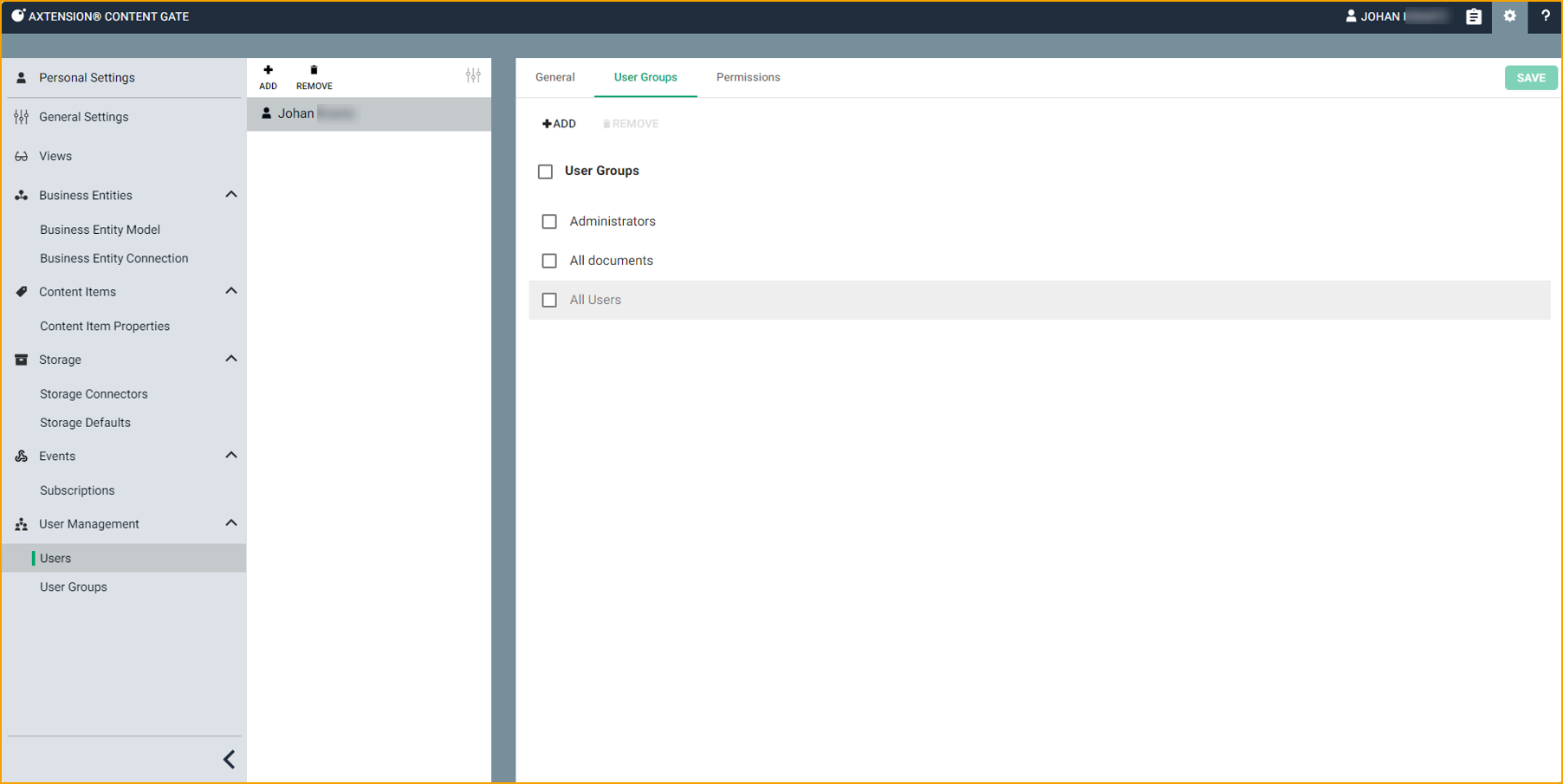Open Business Entity Model
Screen dimensions: 1563x784
click(100, 230)
